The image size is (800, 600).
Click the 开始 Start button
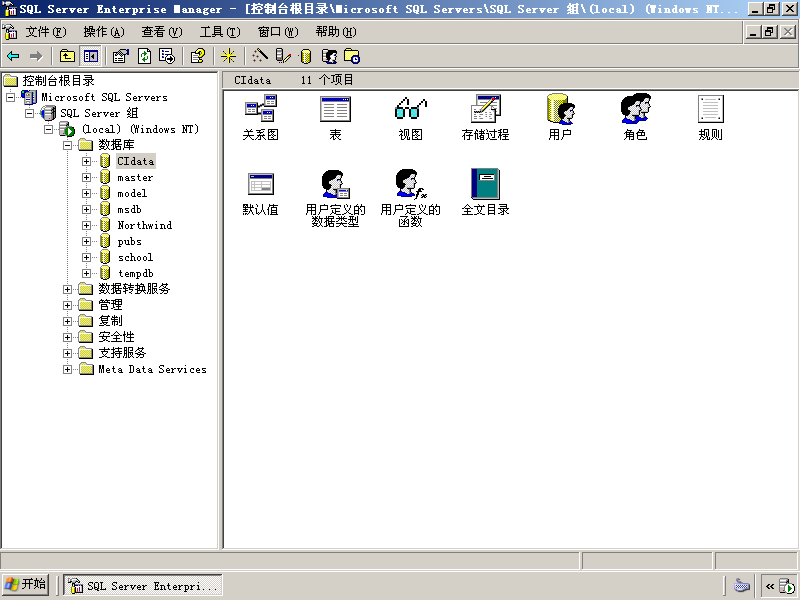[x=26, y=585]
